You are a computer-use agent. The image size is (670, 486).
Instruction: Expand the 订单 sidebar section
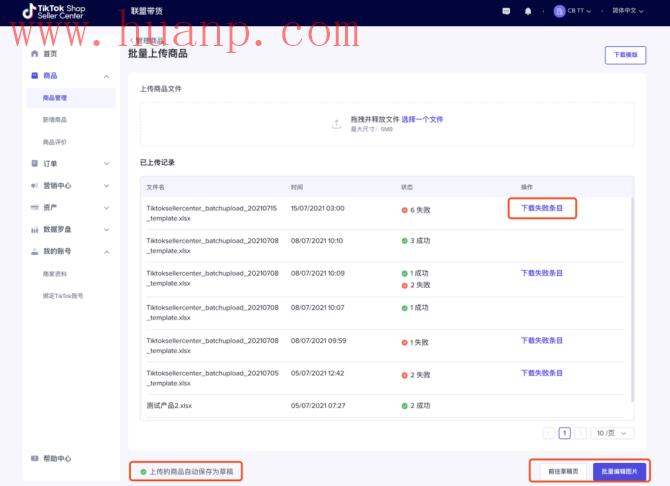[106, 164]
